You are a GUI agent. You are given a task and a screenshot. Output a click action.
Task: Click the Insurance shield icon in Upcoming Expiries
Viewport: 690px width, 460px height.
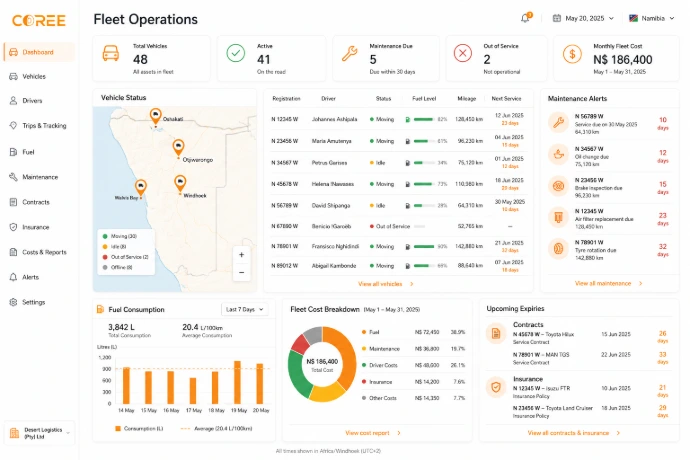coord(496,387)
